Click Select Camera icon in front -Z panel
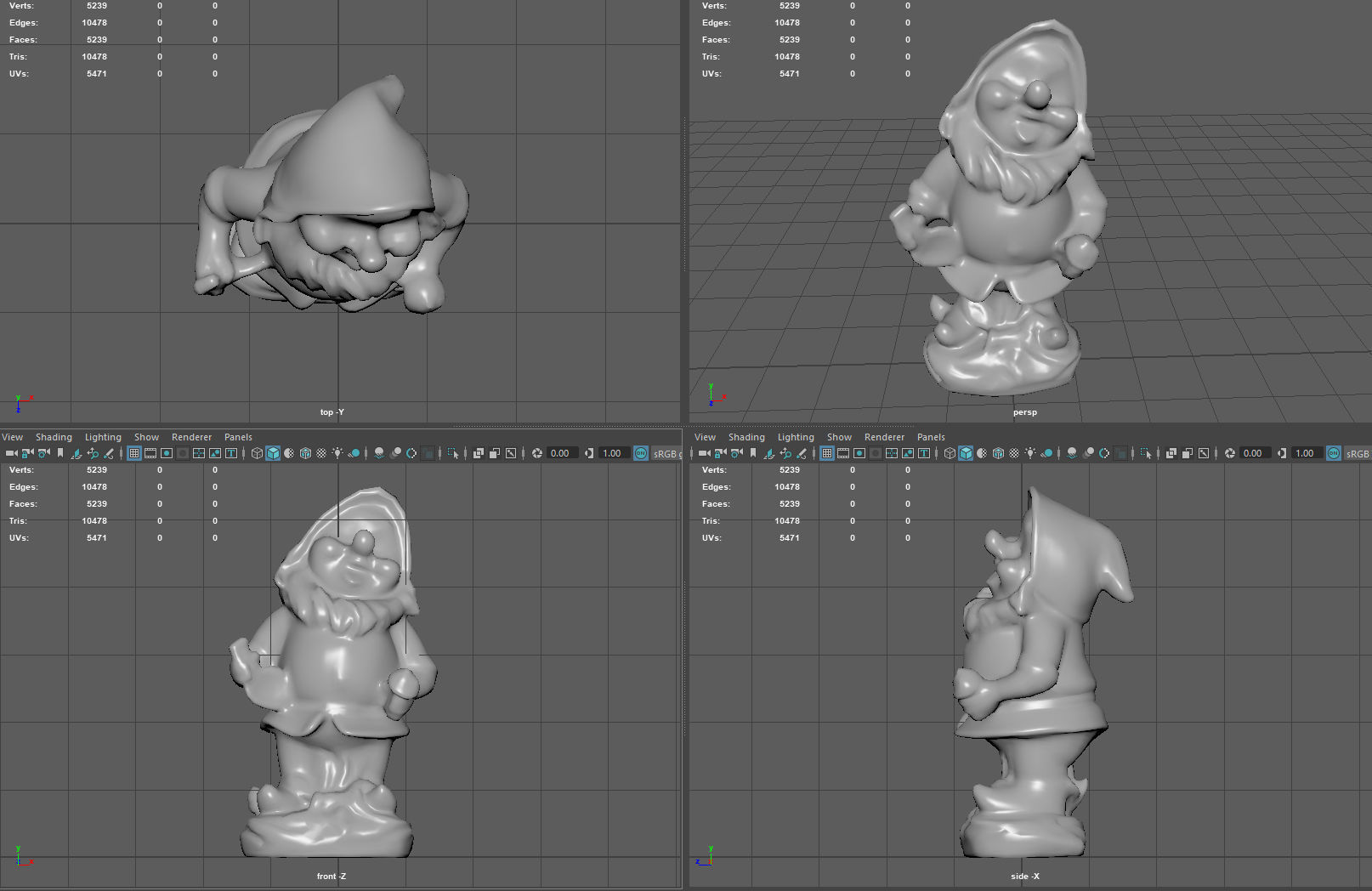Image resolution: width=1372 pixels, height=891 pixels. pyautogui.click(x=12, y=453)
